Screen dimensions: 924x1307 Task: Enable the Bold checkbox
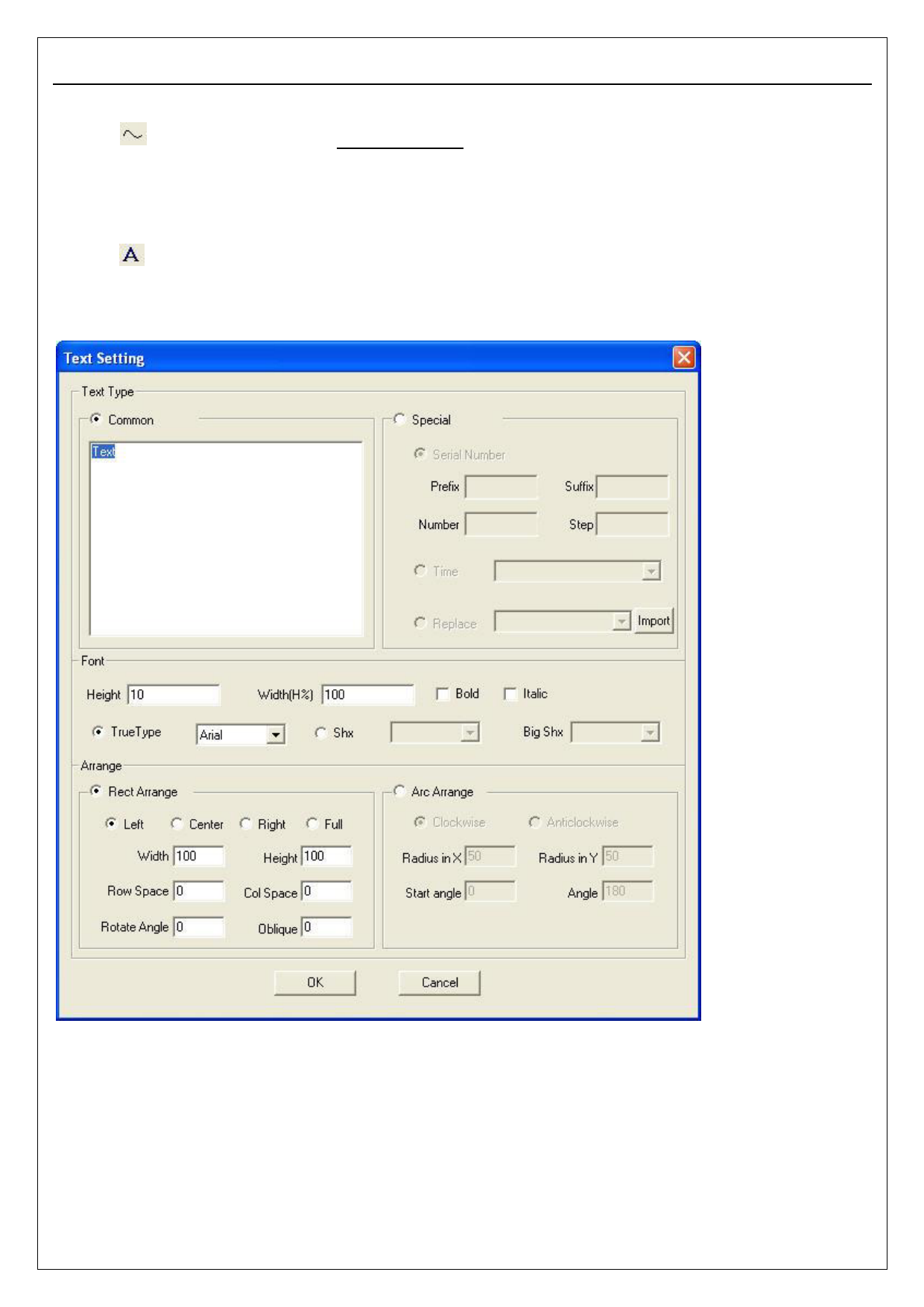click(x=443, y=694)
